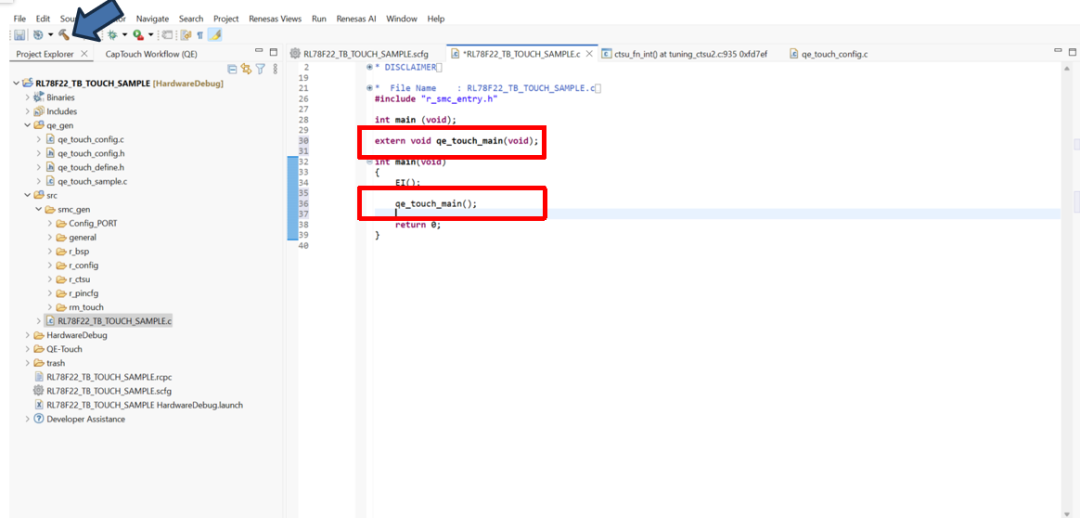Select qe_touch_sample.c in the project tree
Viewport: 1080px width, 518px height.
coord(92,181)
